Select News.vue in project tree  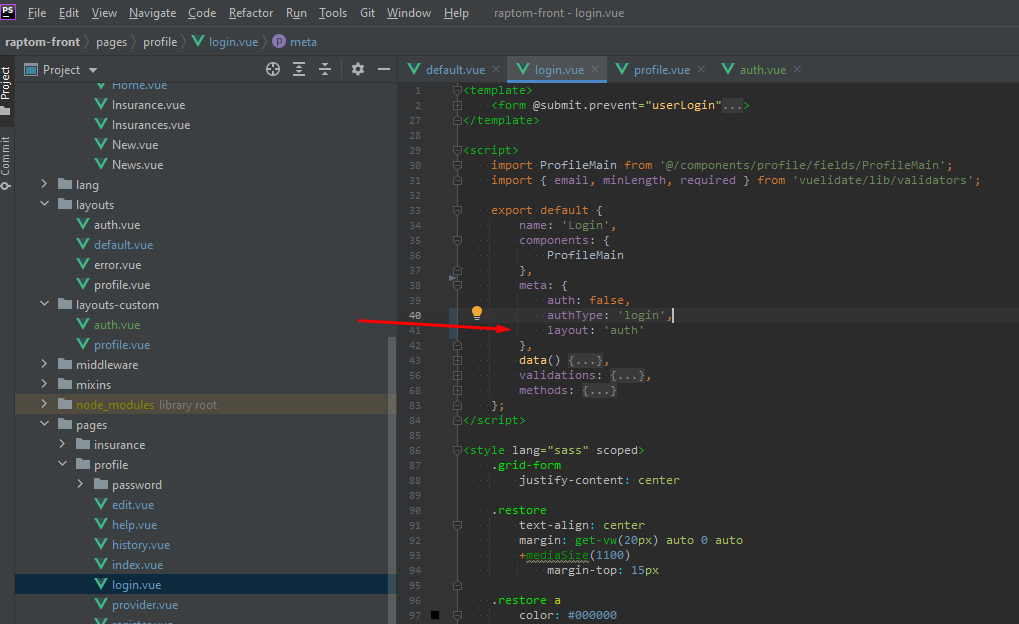tap(137, 164)
